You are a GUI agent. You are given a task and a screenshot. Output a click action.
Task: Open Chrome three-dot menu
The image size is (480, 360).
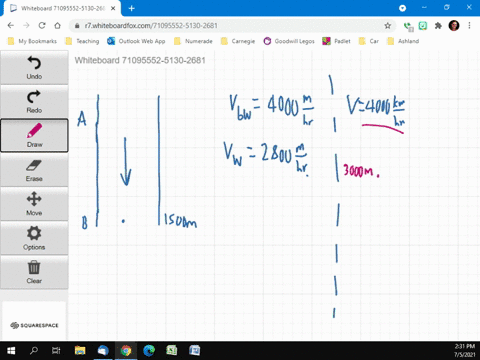tap(469, 26)
